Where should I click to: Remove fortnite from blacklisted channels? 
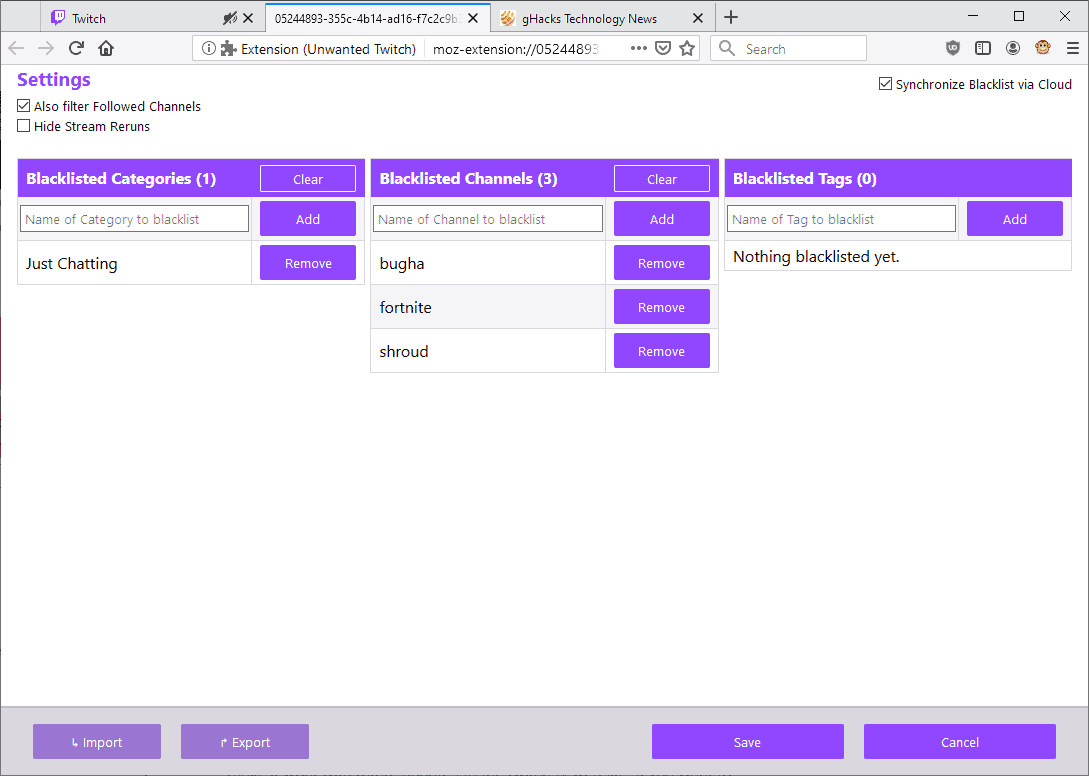coord(662,306)
